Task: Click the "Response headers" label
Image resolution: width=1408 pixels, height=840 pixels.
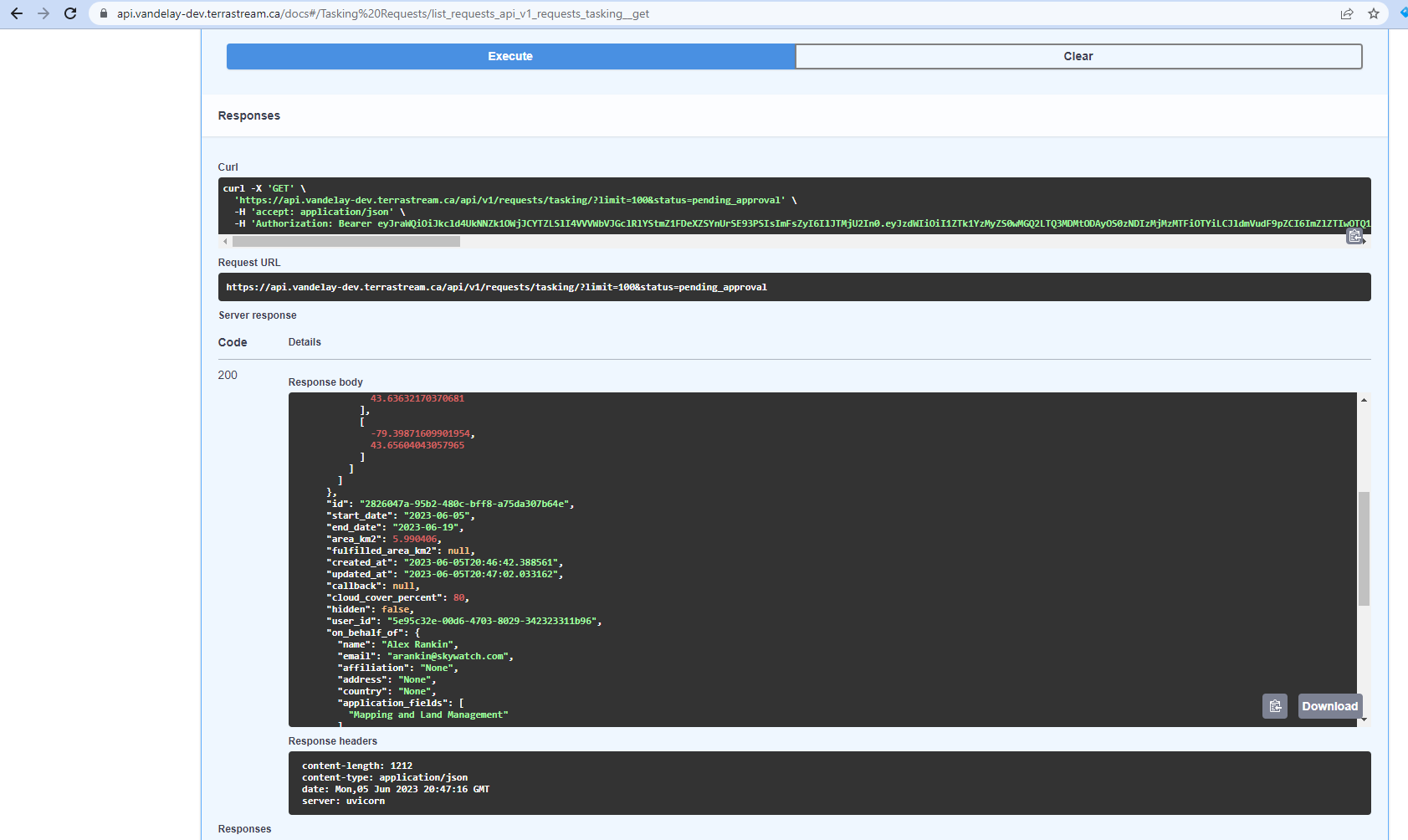Action: click(x=333, y=741)
